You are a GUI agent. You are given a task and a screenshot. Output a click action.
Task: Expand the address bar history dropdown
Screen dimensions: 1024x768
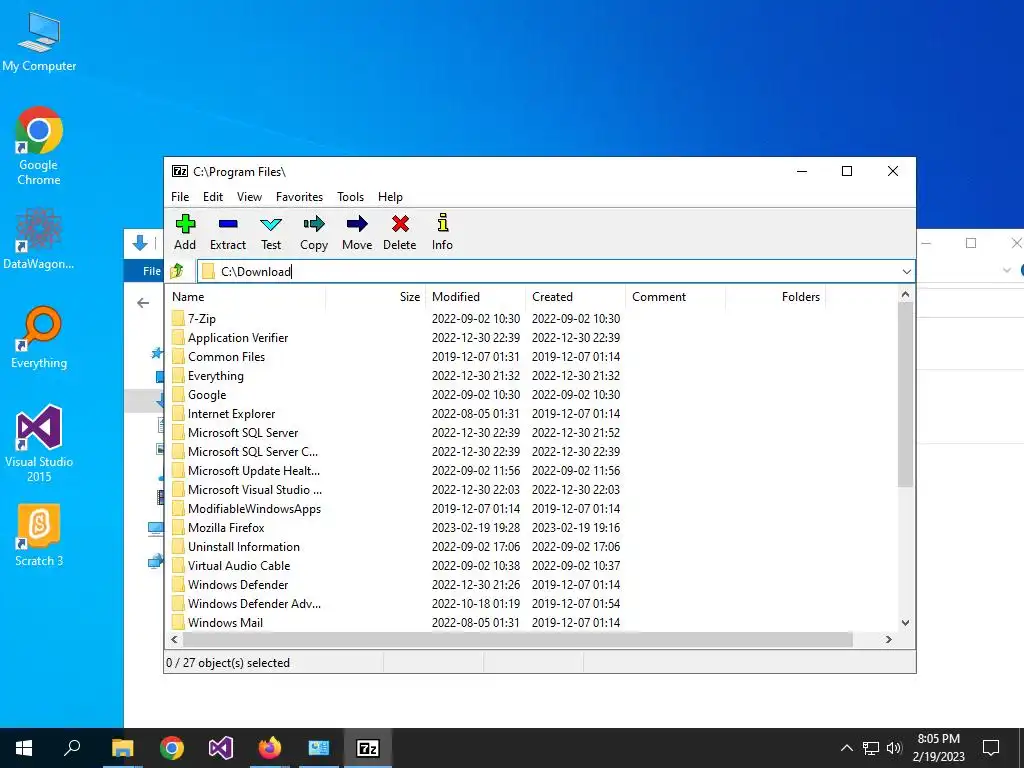coord(906,272)
